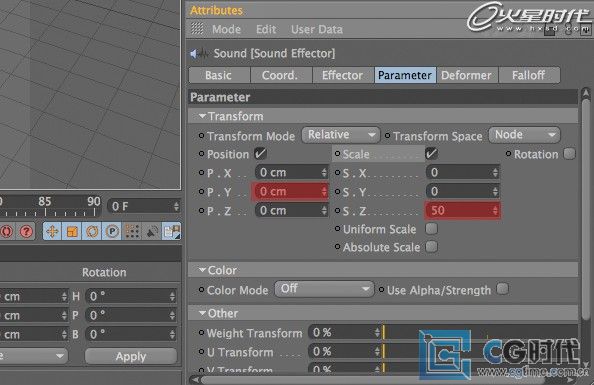Viewport: 594px width, 385px height.
Task: Collapse the Transform section
Action: (202, 116)
